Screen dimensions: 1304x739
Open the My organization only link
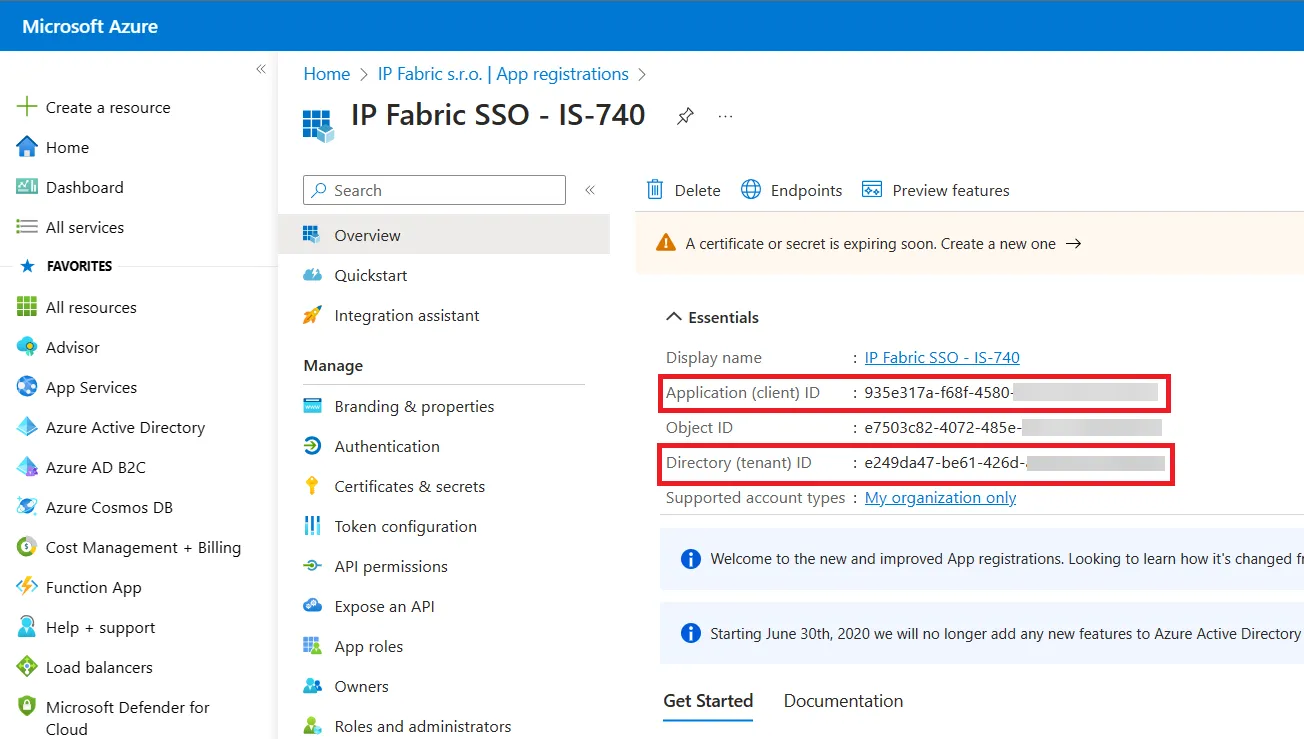[940, 498]
